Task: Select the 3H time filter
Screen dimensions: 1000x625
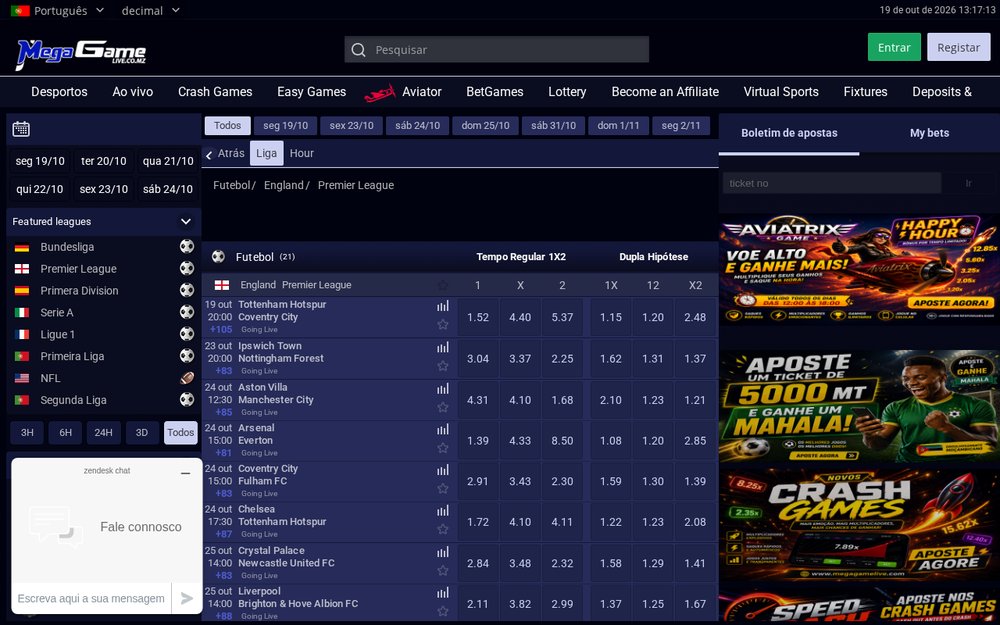Action: (27, 432)
